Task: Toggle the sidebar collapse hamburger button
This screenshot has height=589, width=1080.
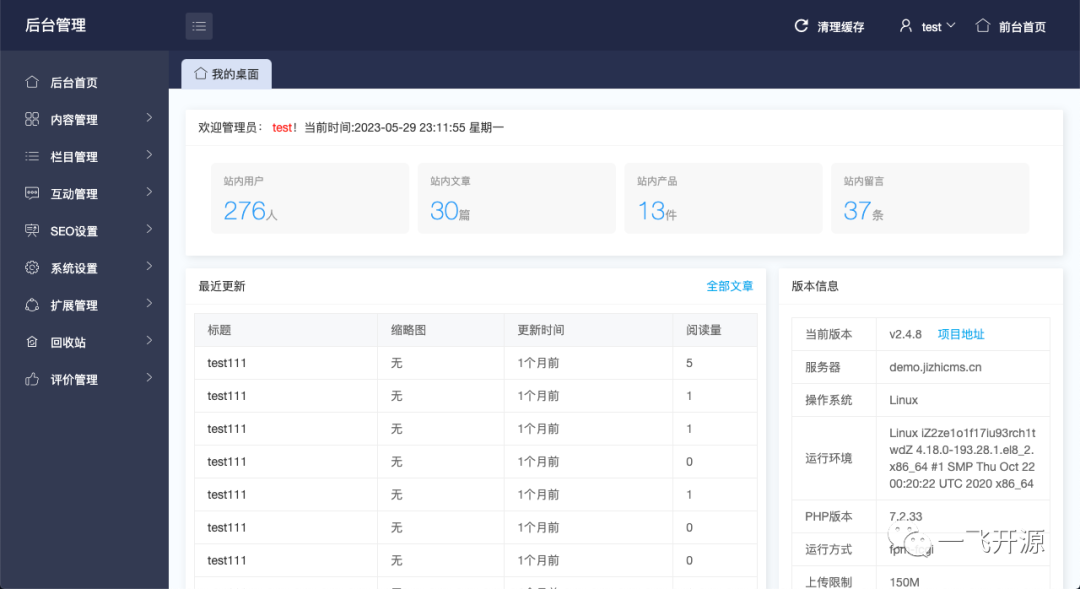Action: coord(199,26)
